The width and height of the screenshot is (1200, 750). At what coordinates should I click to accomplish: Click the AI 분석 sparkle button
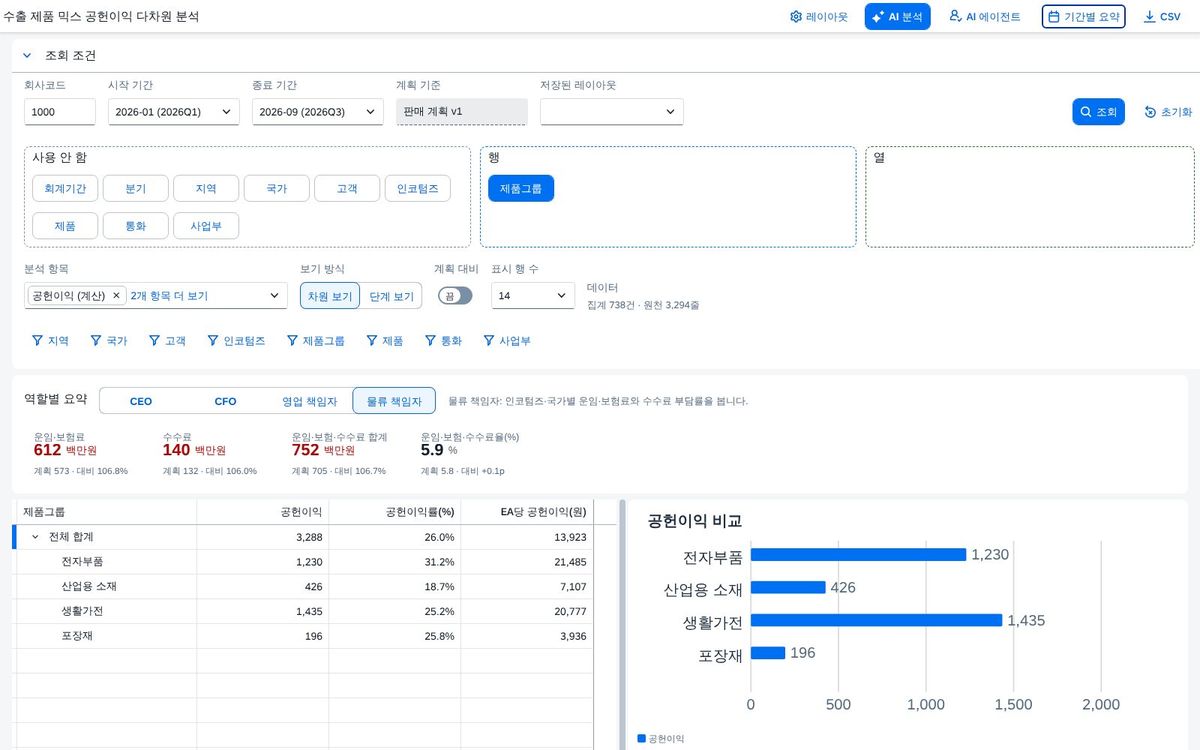point(898,17)
